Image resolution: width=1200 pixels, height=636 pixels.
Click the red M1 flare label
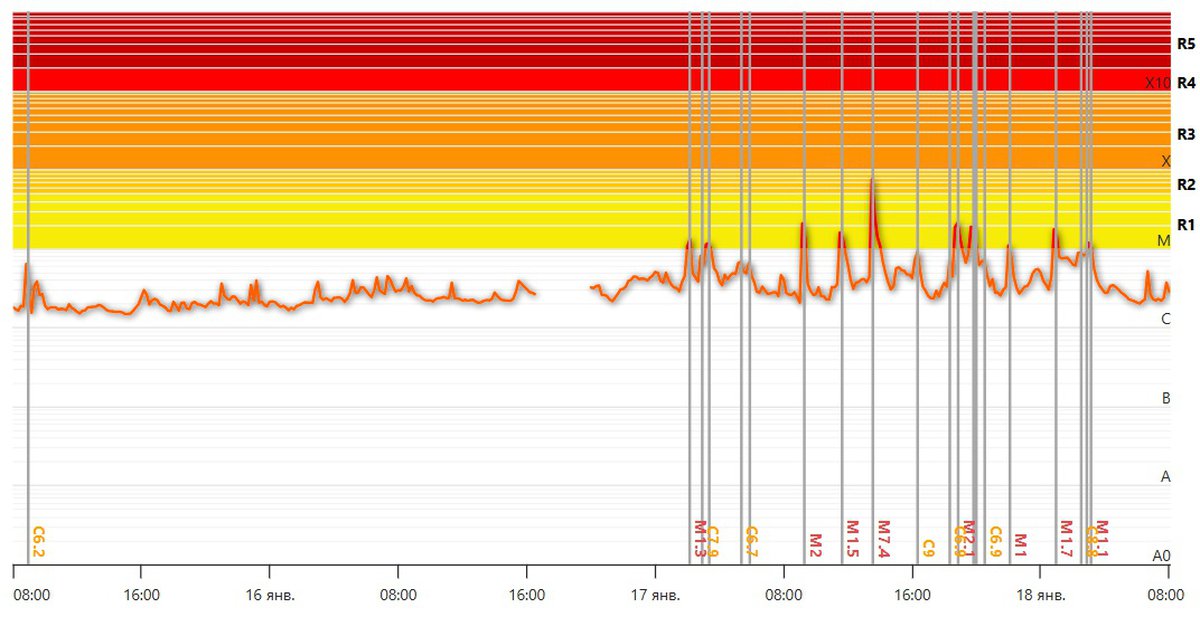click(x=1020, y=546)
